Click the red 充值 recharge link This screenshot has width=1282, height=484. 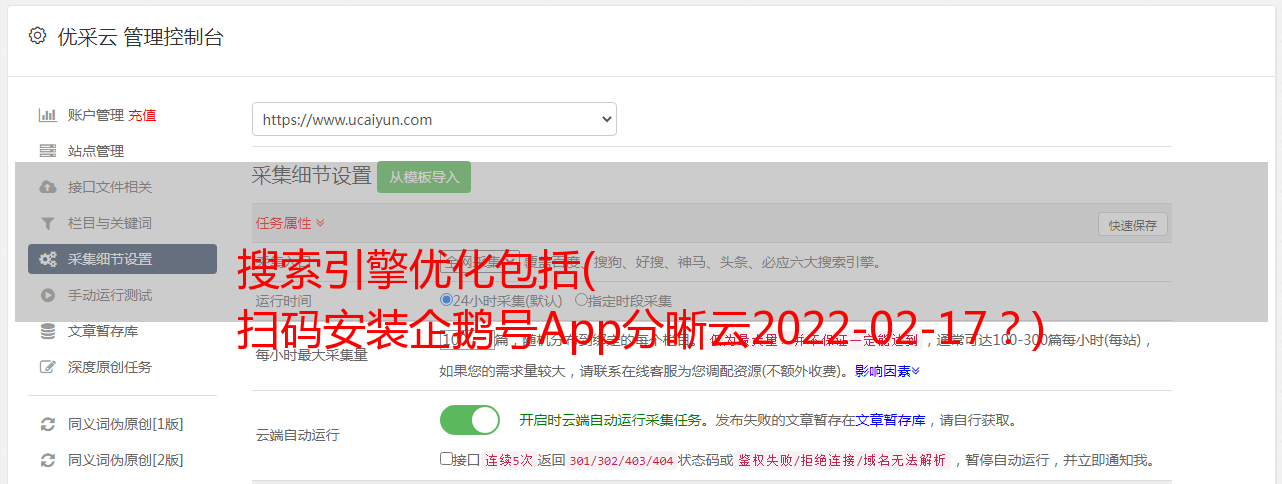142,115
